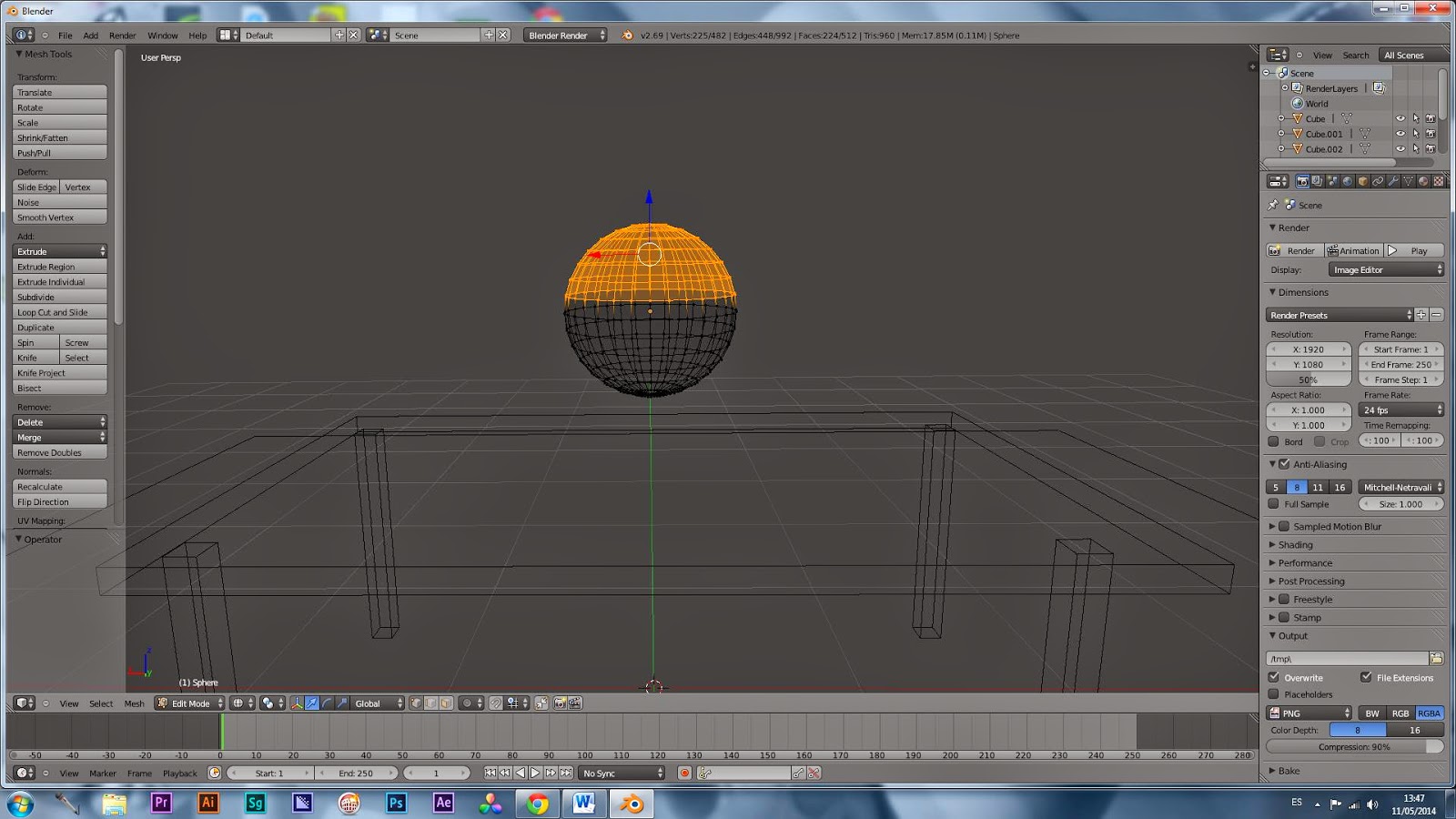Click the current frame input field
Image resolution: width=1456 pixels, height=819 pixels.
(x=437, y=773)
